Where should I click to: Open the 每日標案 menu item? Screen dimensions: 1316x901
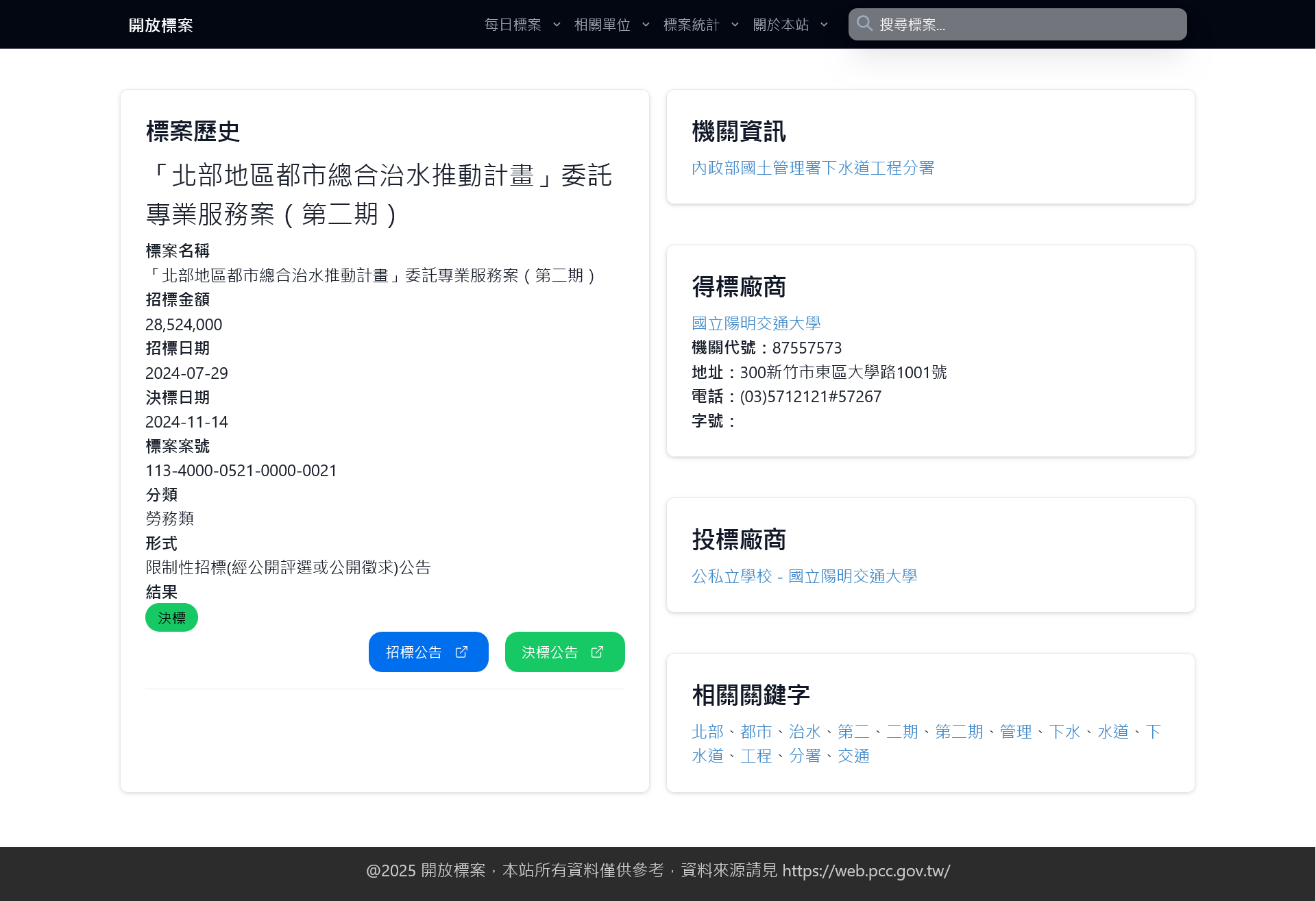(513, 25)
